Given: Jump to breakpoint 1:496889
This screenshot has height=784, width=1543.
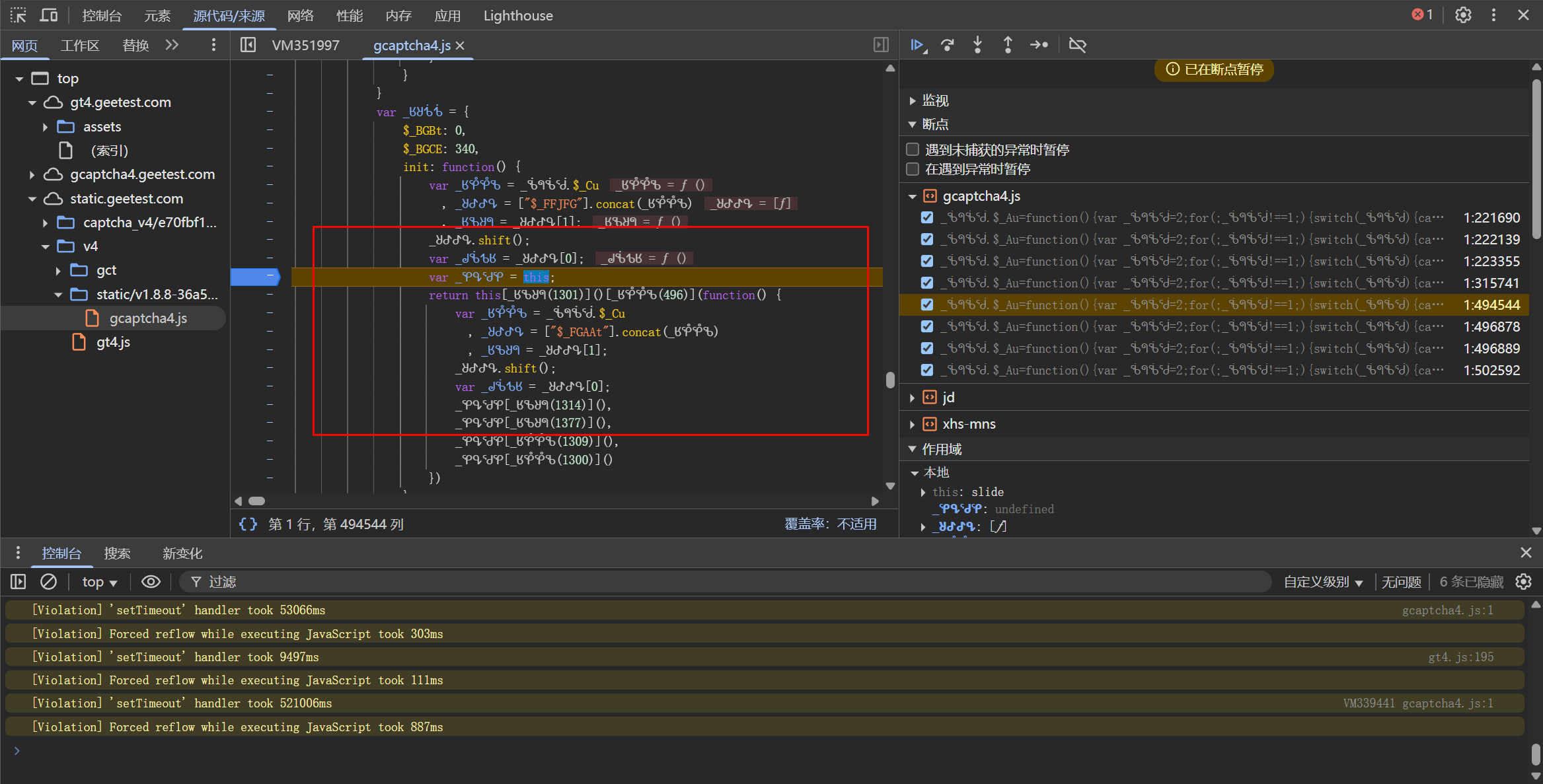Looking at the screenshot, I should point(1491,348).
